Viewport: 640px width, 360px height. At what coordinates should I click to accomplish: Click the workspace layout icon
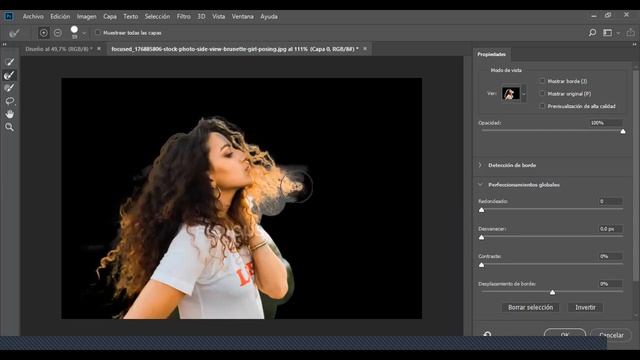[x=607, y=33]
